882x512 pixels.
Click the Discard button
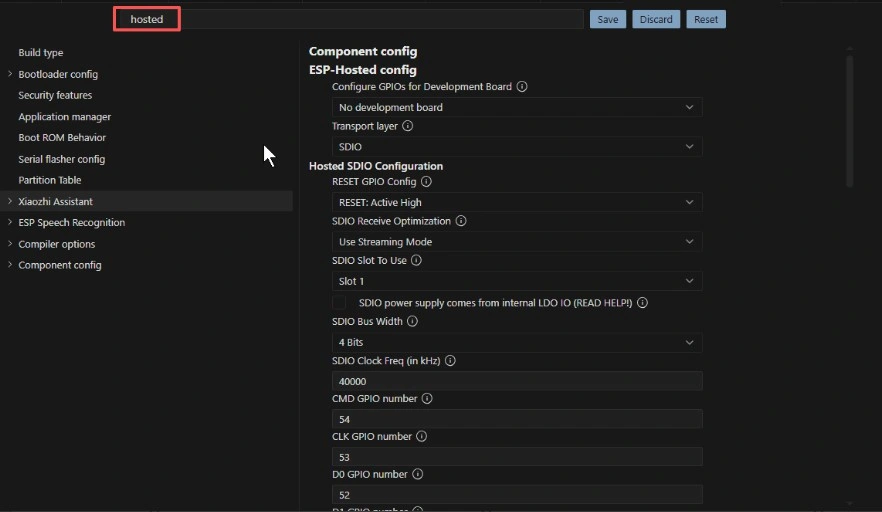656,19
